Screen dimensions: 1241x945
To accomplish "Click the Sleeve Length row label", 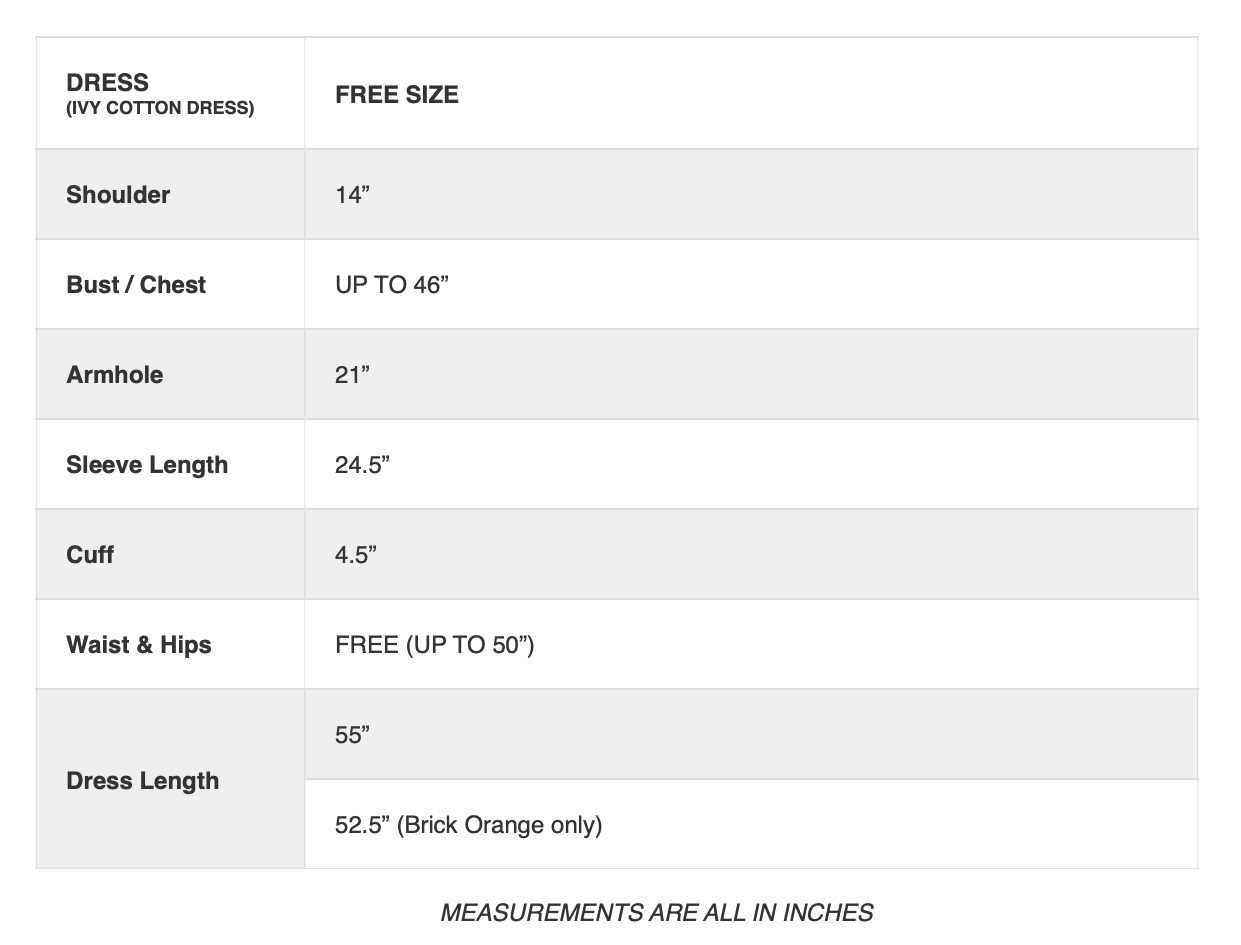I will (147, 465).
